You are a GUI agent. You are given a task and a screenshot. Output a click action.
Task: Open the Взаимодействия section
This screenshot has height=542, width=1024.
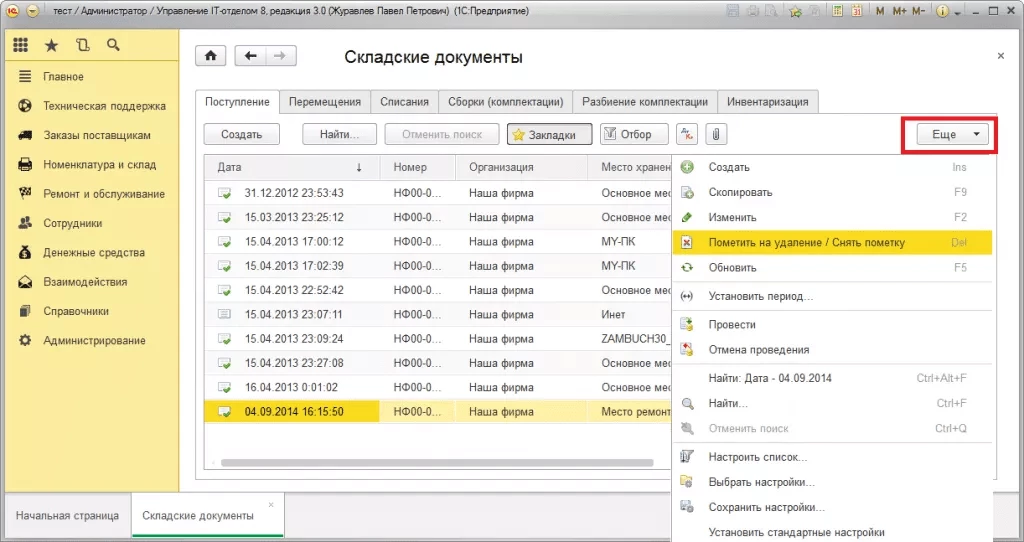click(85, 282)
